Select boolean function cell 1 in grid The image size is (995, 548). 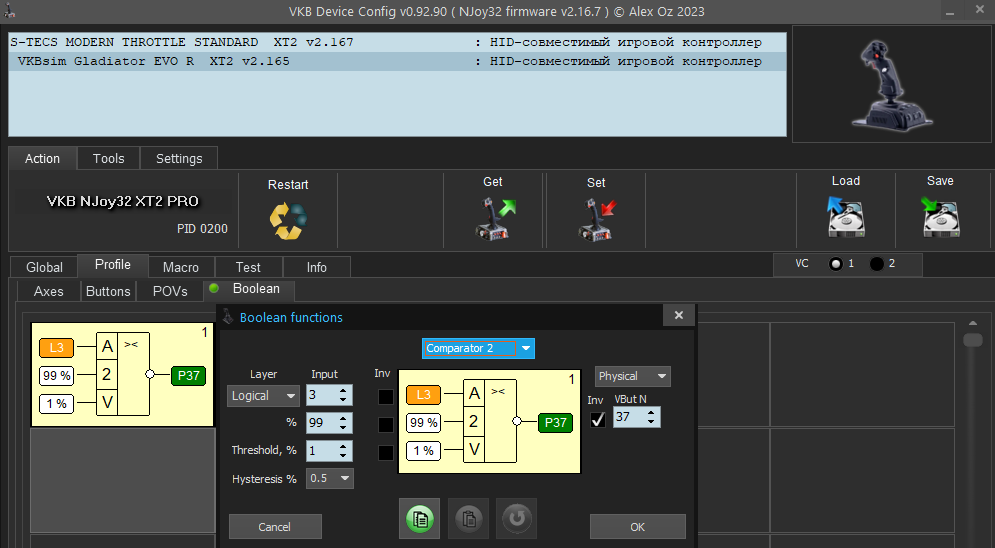pos(122,375)
